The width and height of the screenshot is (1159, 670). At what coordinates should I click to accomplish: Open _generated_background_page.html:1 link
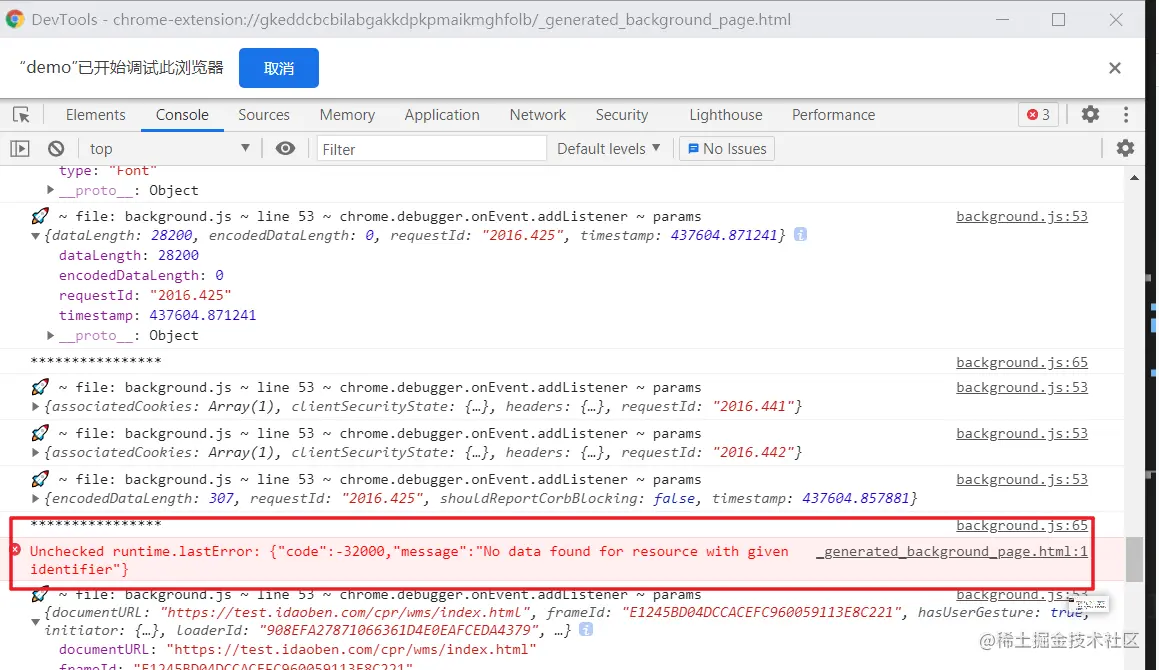click(x=952, y=551)
